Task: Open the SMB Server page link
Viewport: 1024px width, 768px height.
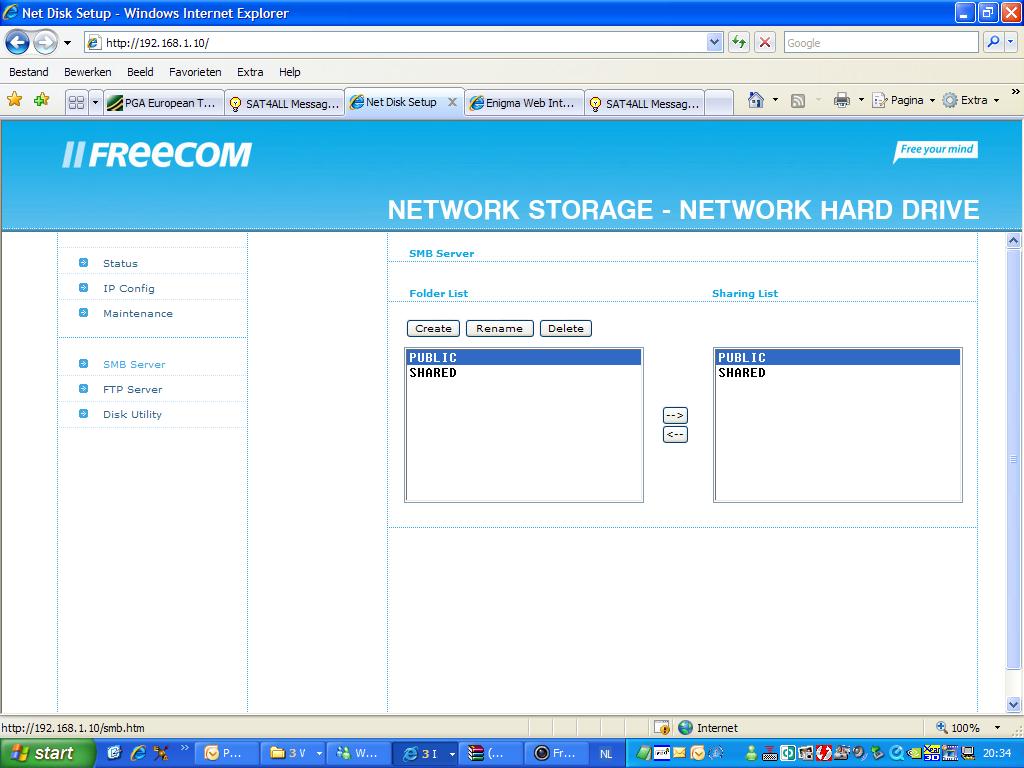Action: tap(134, 364)
